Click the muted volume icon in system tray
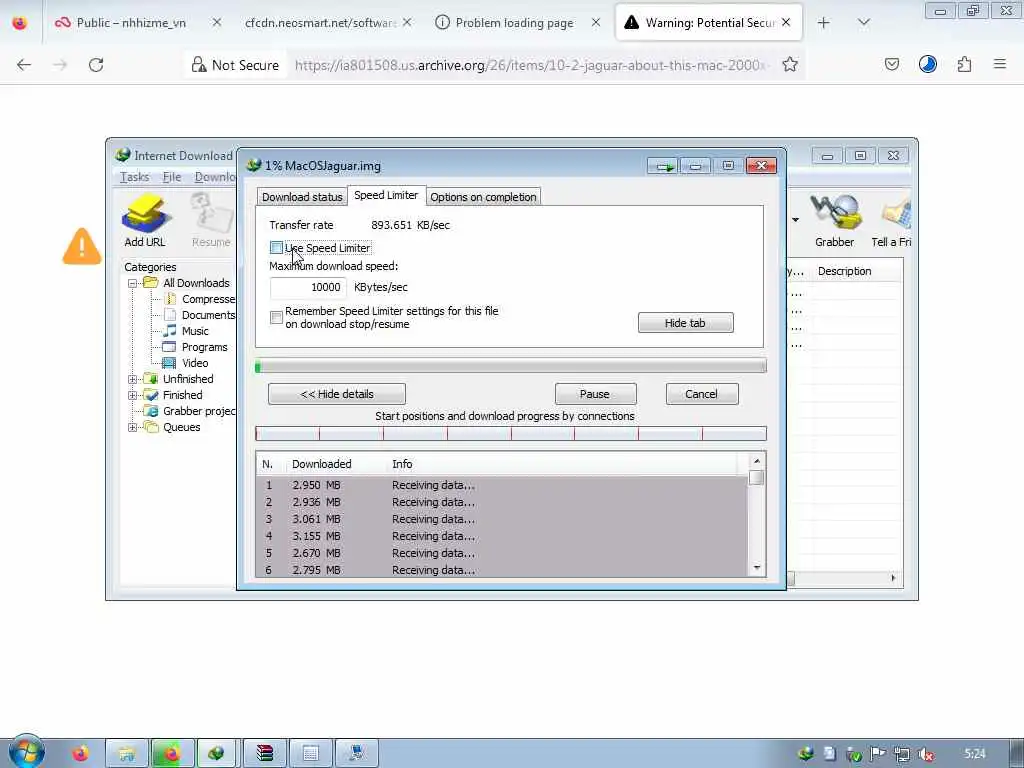 coord(925,754)
